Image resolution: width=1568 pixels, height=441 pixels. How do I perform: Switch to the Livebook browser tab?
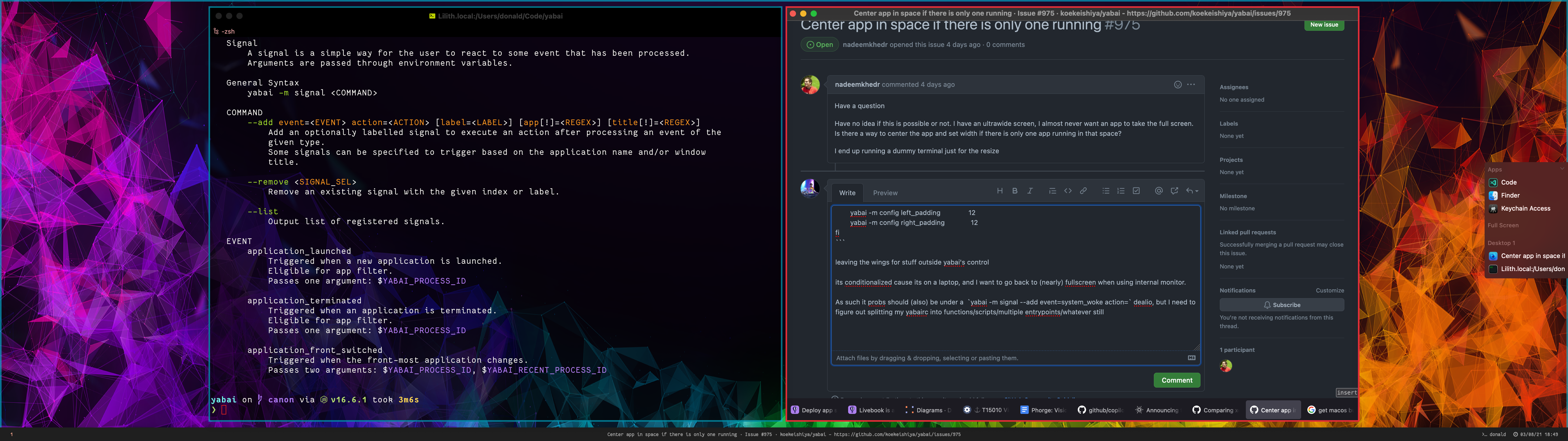pyautogui.click(x=871, y=410)
